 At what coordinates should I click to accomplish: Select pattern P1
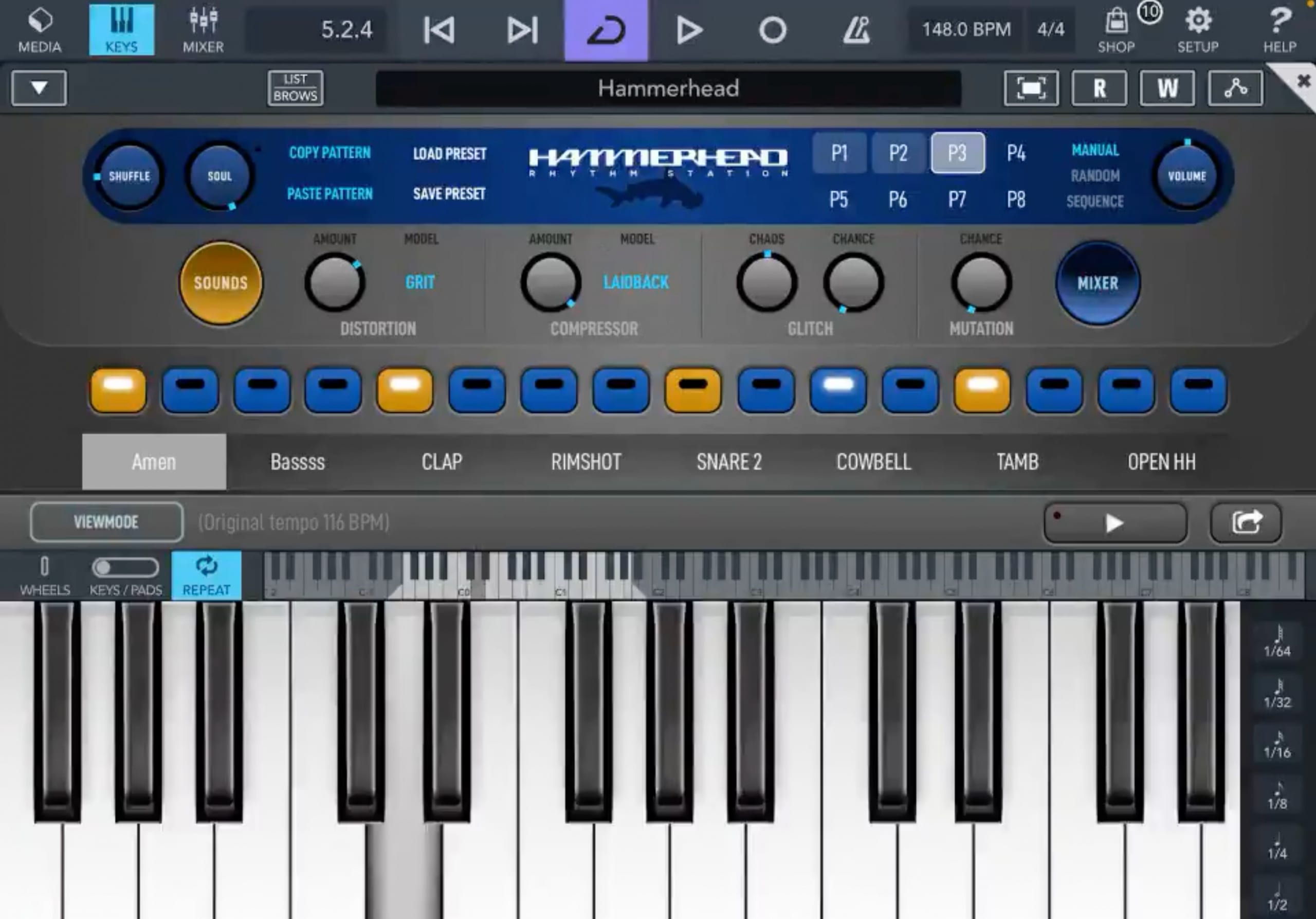tap(839, 153)
